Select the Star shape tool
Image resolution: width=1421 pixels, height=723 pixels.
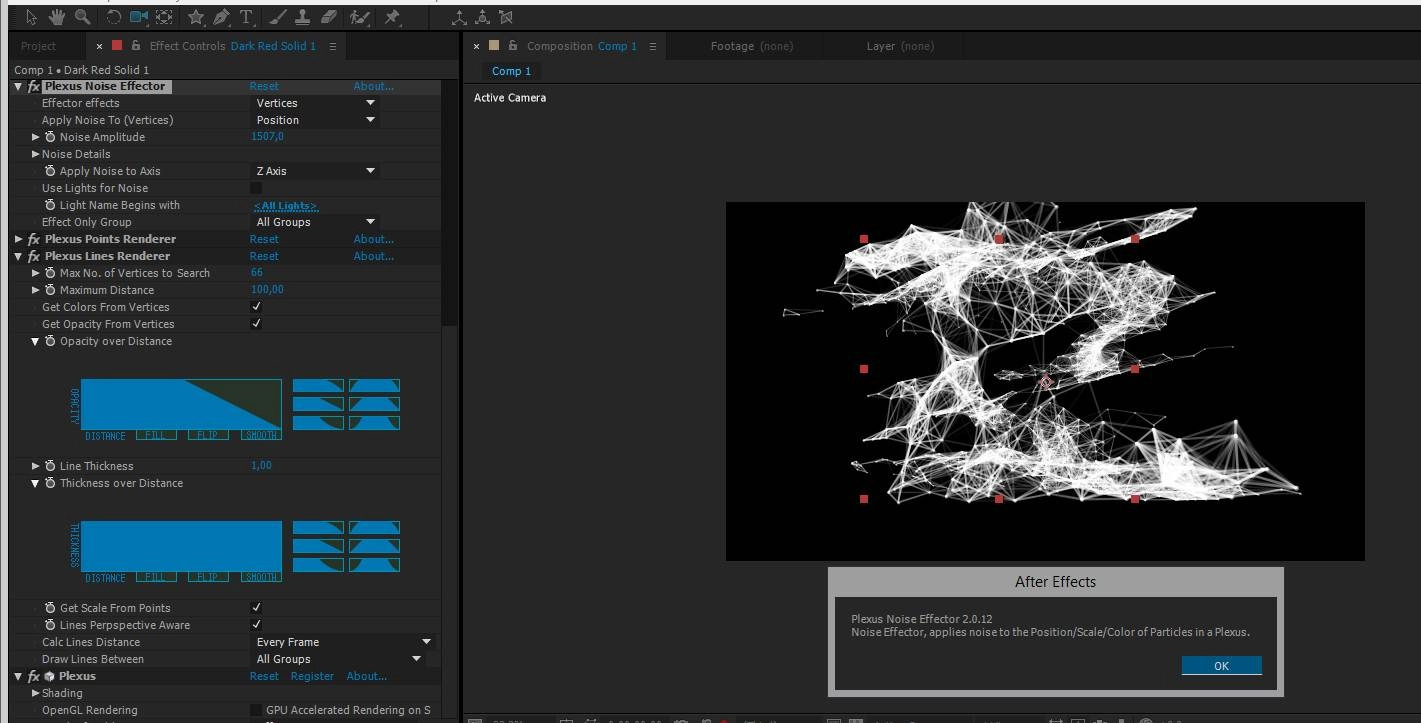[196, 17]
